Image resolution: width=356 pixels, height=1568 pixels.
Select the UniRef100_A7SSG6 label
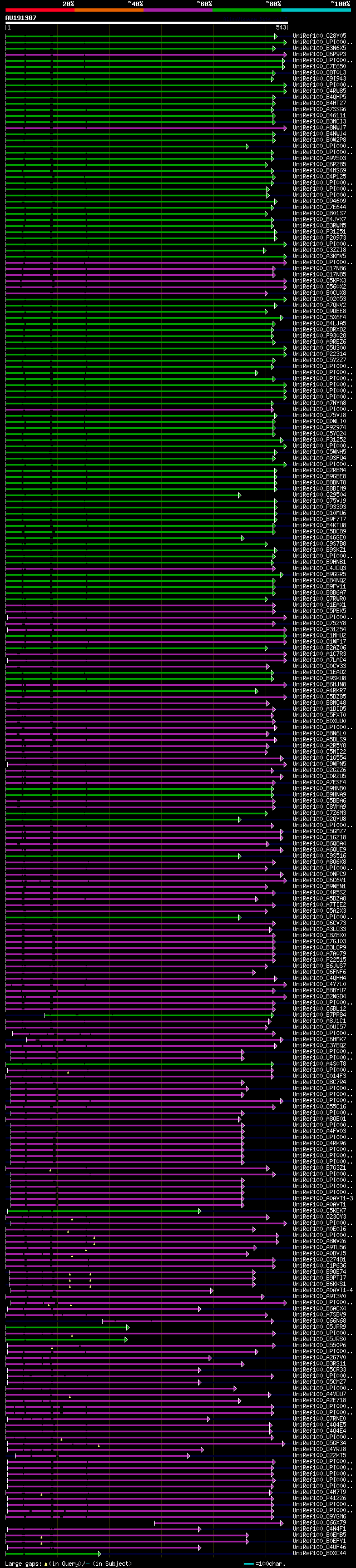click(319, 109)
